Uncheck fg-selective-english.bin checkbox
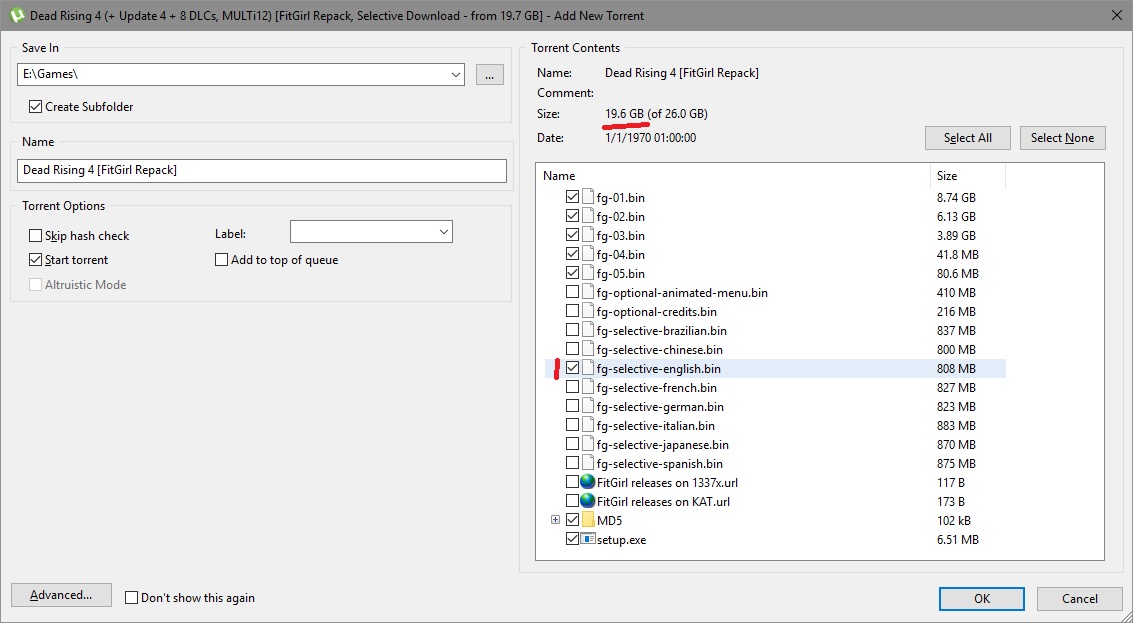The image size is (1133, 623). [572, 369]
